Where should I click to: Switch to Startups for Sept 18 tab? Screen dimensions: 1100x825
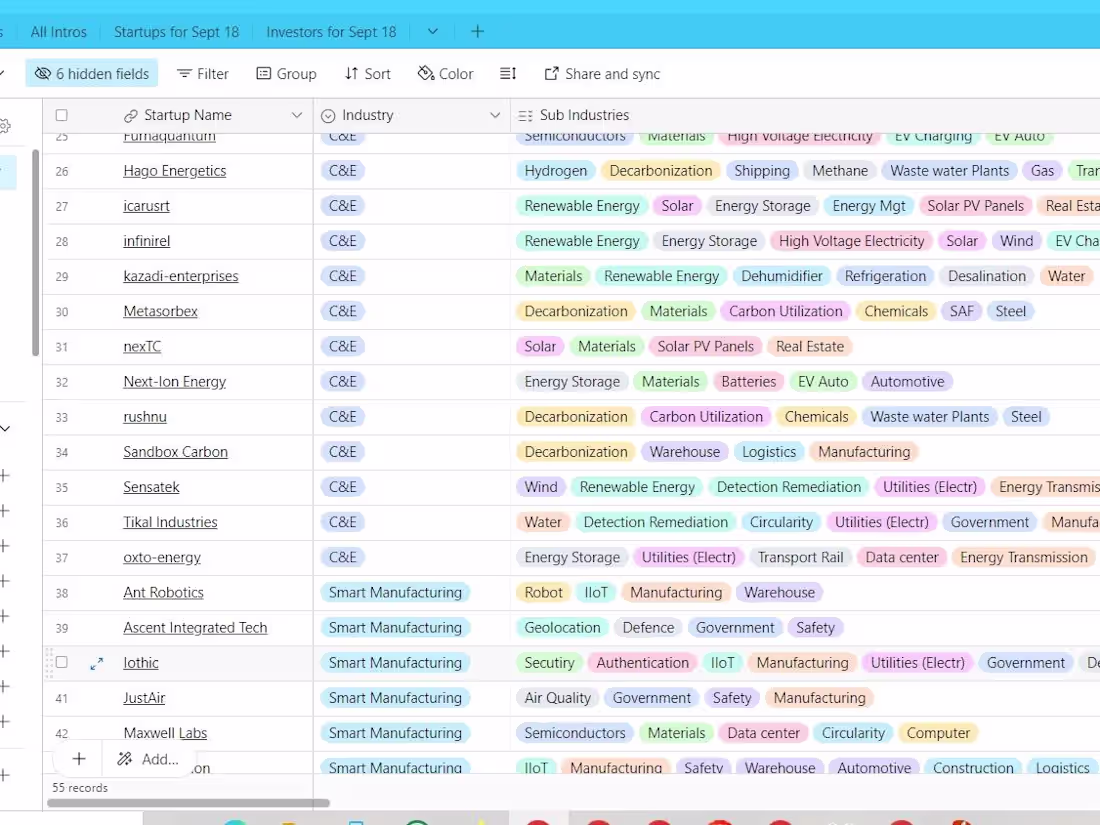coord(177,32)
